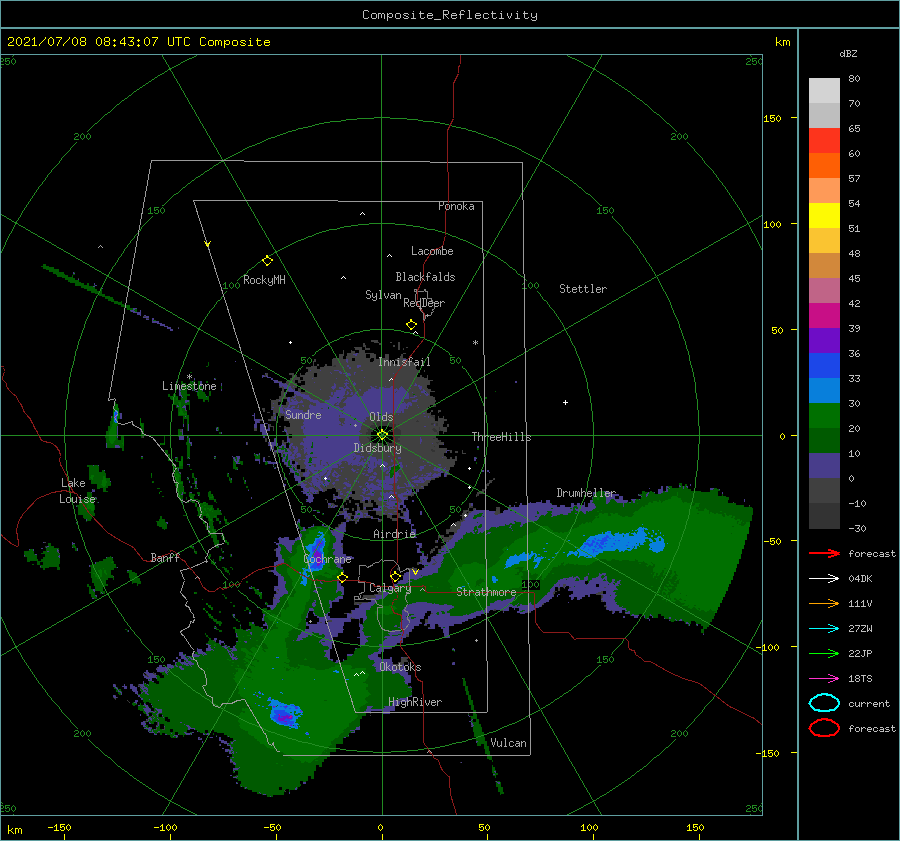Select the magenta 39-42 dBZ color swatch

point(824,316)
